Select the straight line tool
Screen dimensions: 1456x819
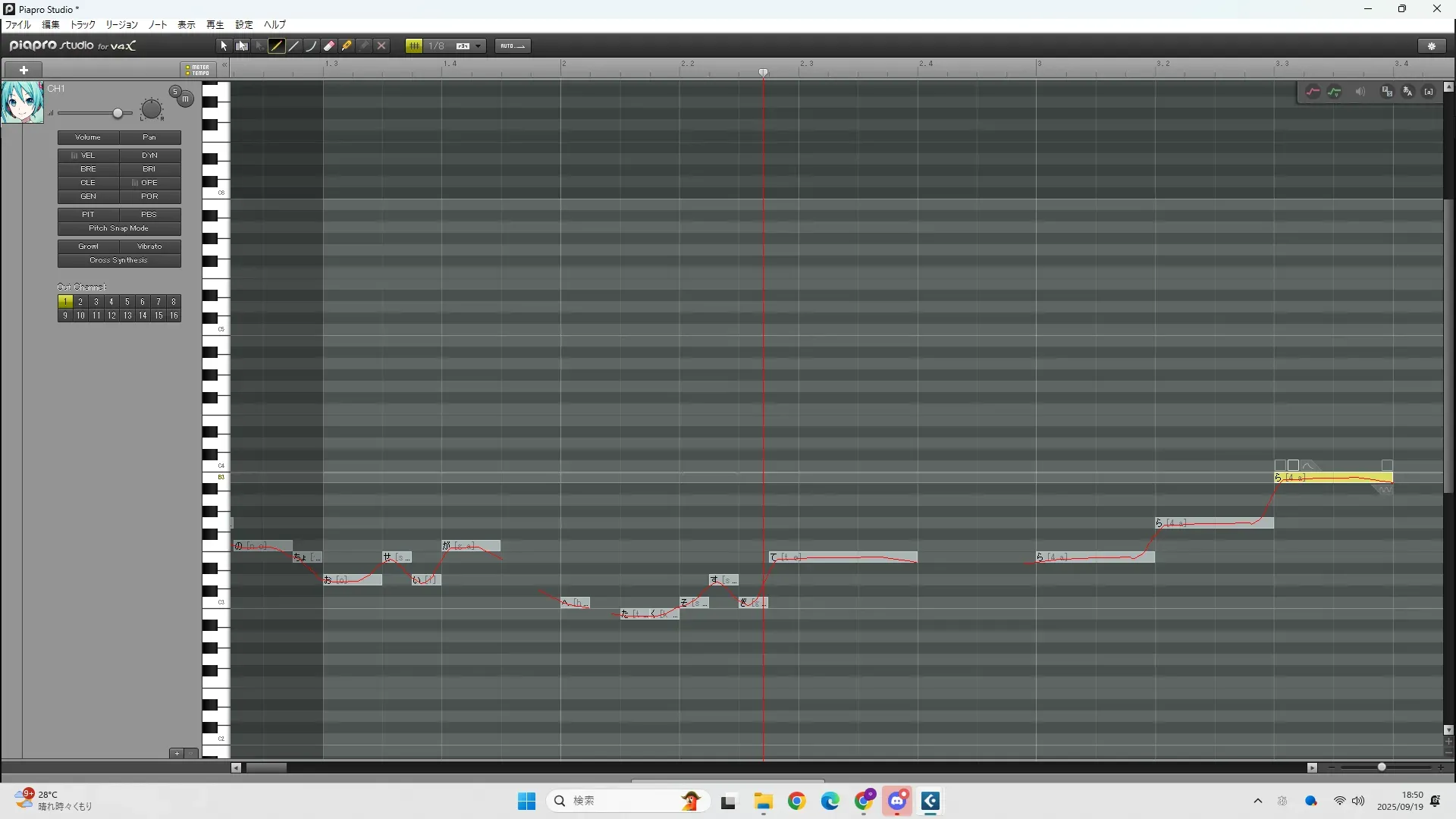(294, 46)
